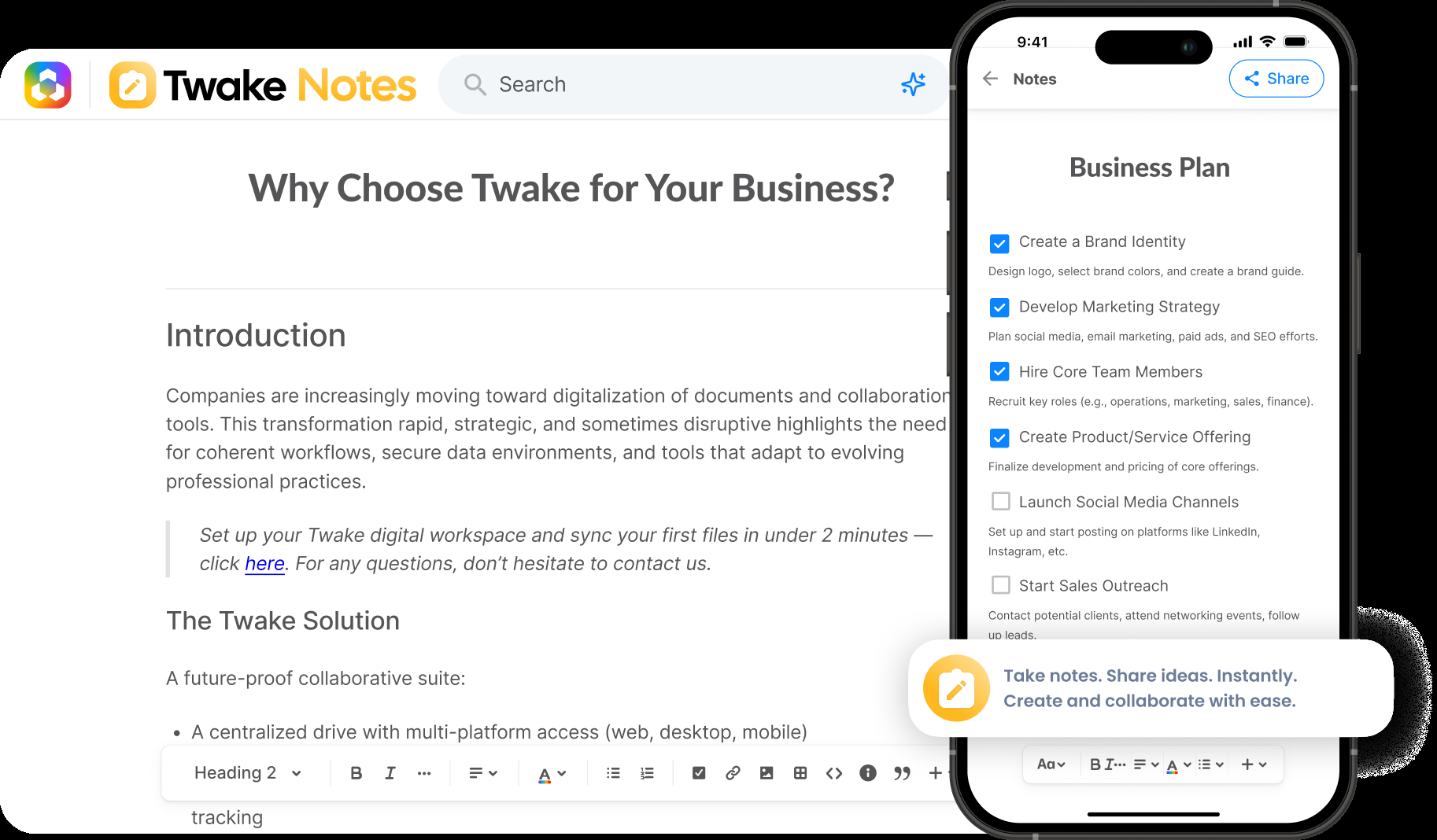Open the text color dropdown in desktop toolbar
Viewport: 1437px width, 840px height.
pos(552,774)
